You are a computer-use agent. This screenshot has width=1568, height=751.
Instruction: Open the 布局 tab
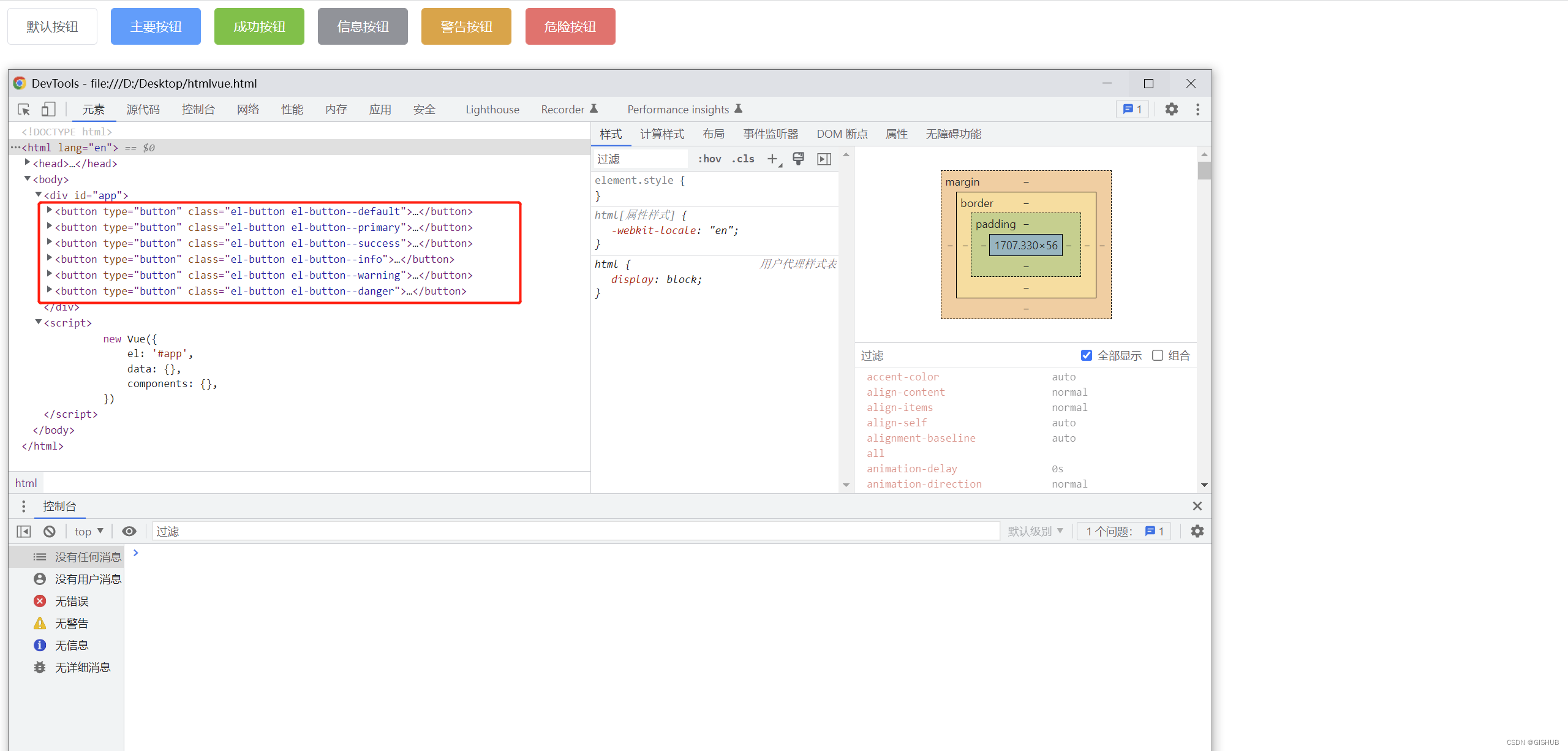pos(714,134)
